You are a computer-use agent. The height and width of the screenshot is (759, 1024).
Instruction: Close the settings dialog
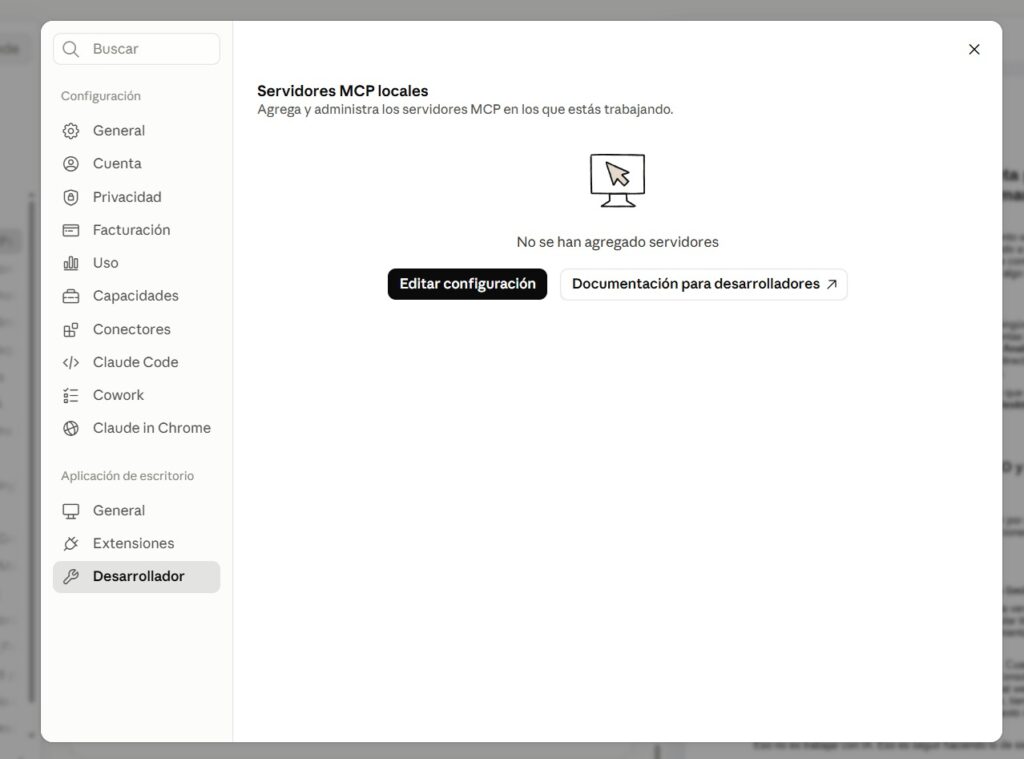974,50
